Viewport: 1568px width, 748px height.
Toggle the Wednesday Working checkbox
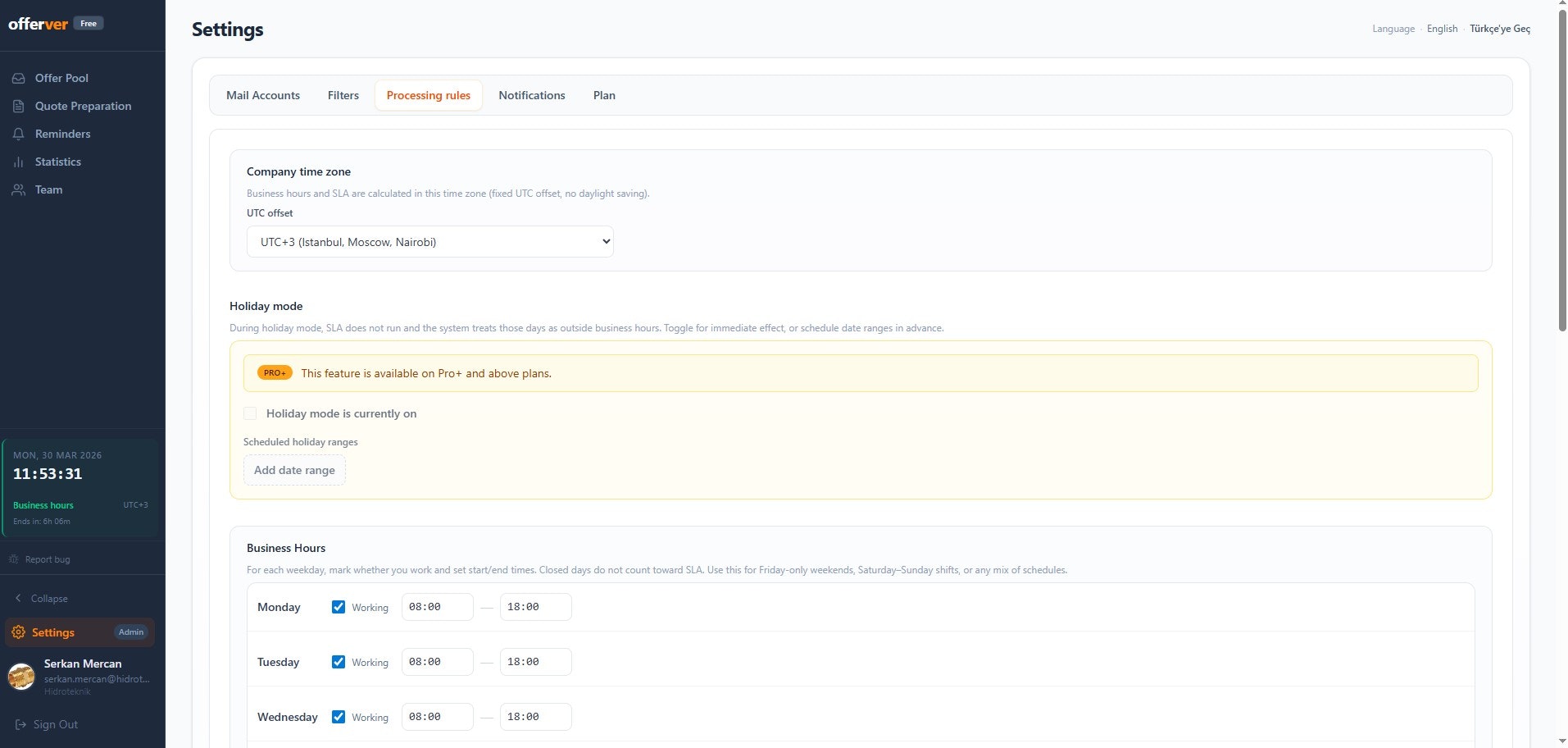tap(339, 717)
